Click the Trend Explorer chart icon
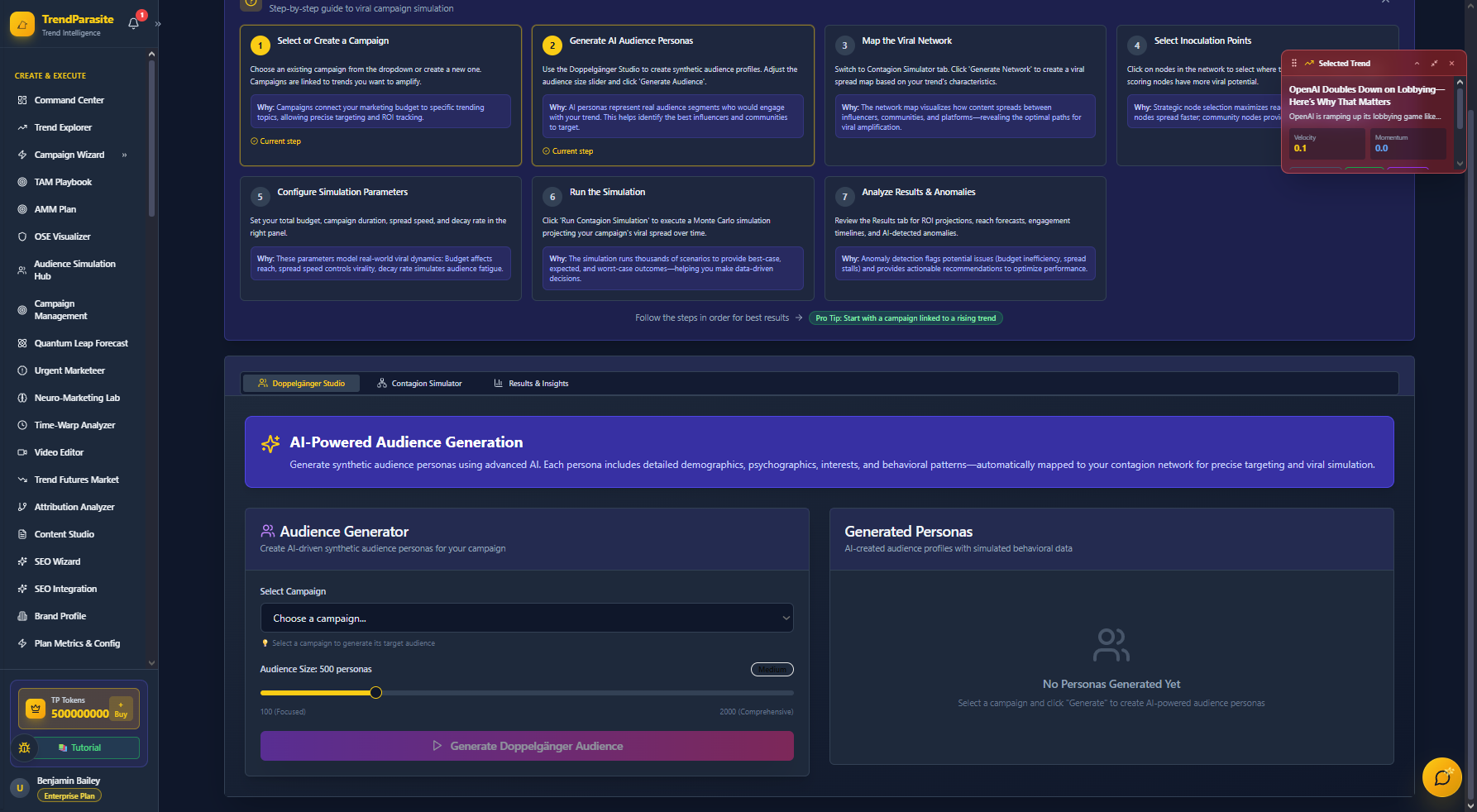 [22, 127]
